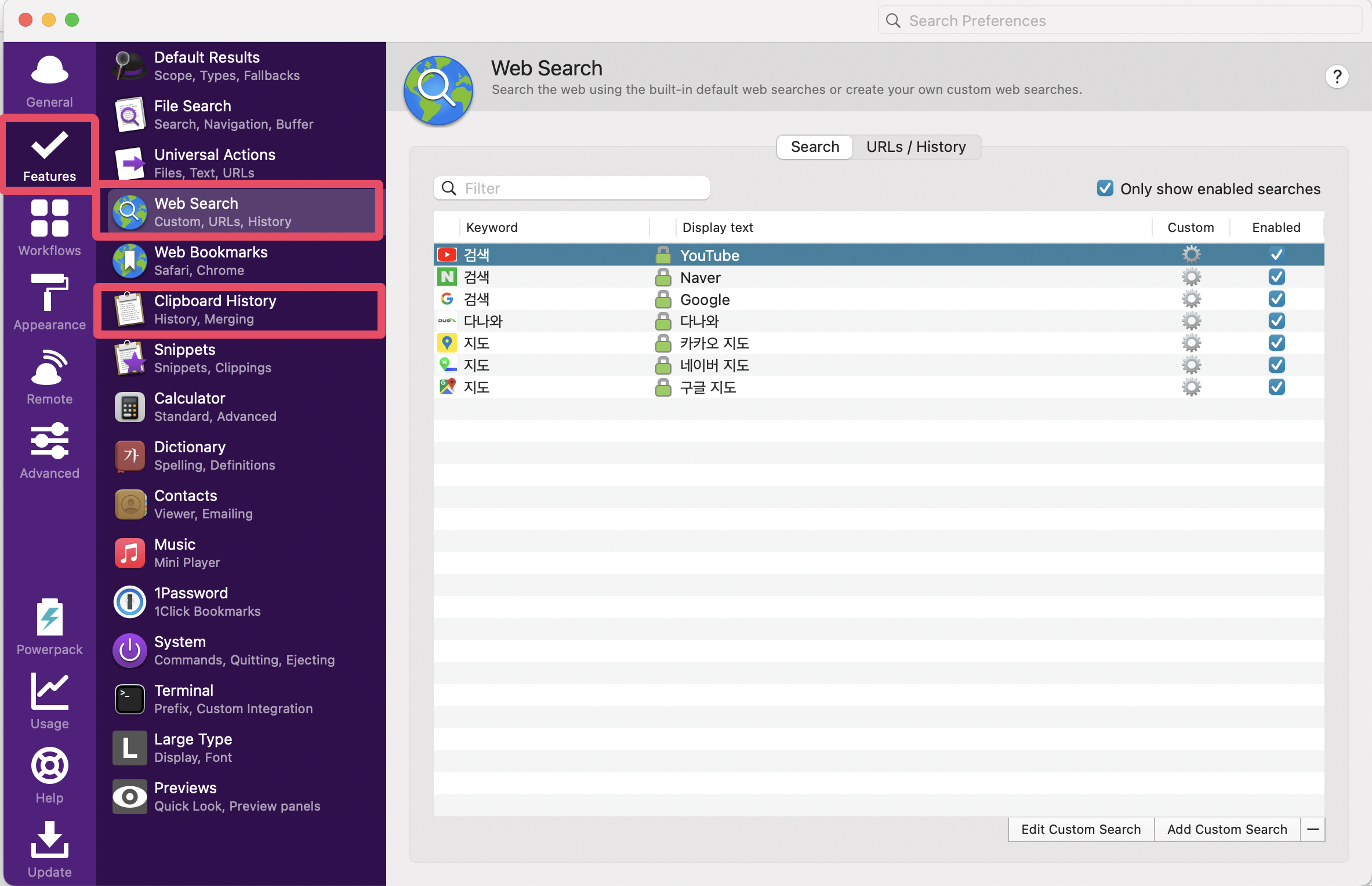1372x886 pixels.
Task: Click Add Custom Search button
Action: pyautogui.click(x=1226, y=829)
